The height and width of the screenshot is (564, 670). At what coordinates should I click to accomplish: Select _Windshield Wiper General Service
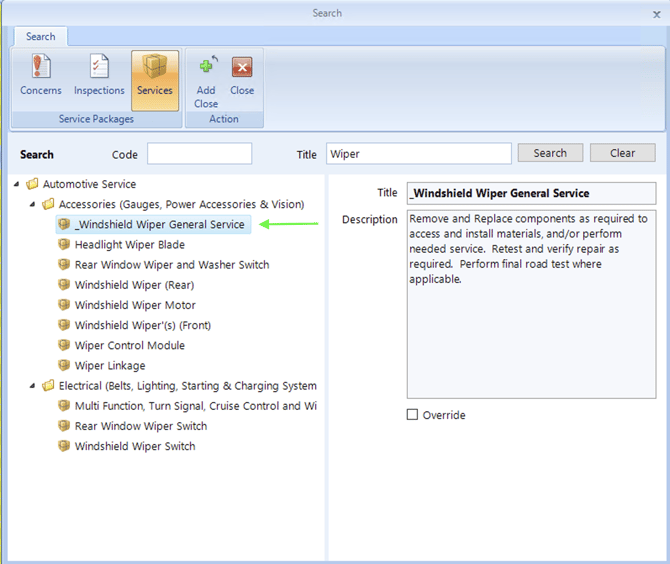pyautogui.click(x=159, y=224)
